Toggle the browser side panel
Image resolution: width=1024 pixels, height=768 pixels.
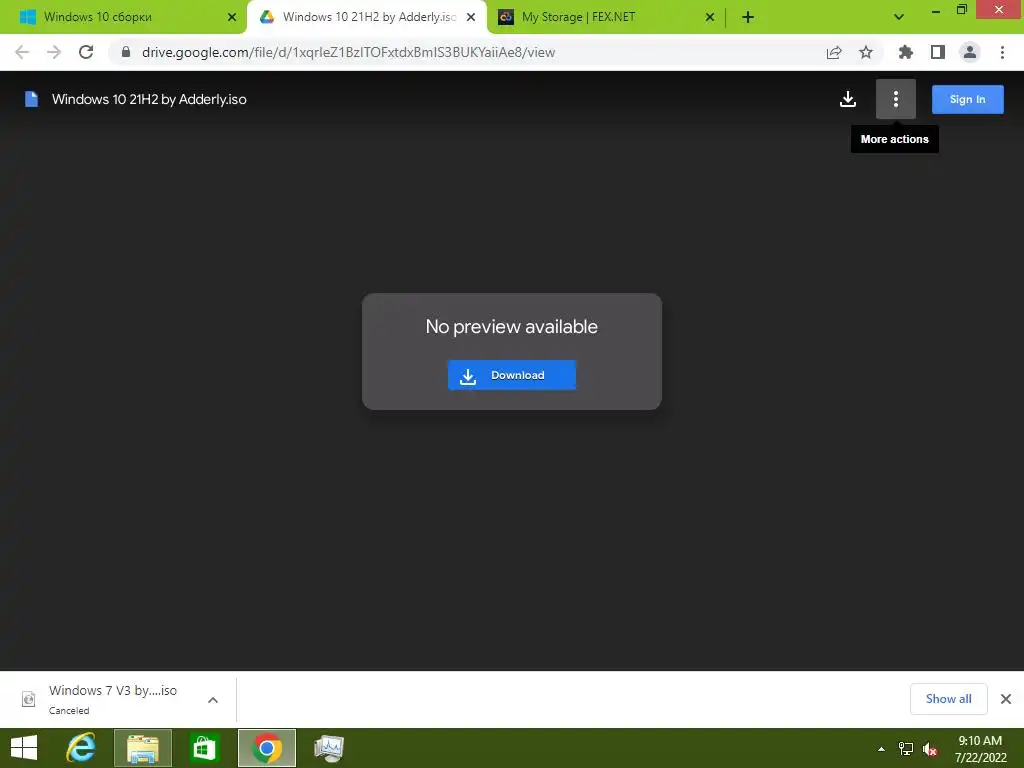click(938, 52)
